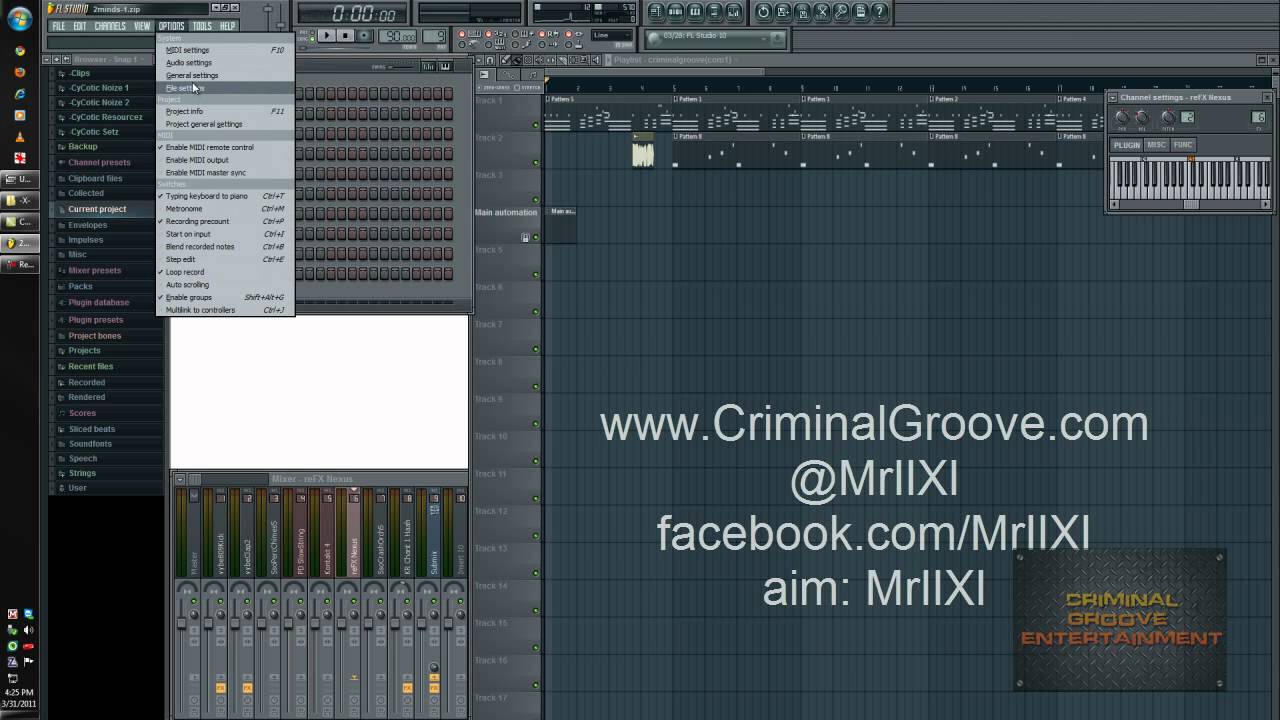Viewport: 1280px width, 720px height.
Task: Open the FILE menu
Action: point(59,26)
